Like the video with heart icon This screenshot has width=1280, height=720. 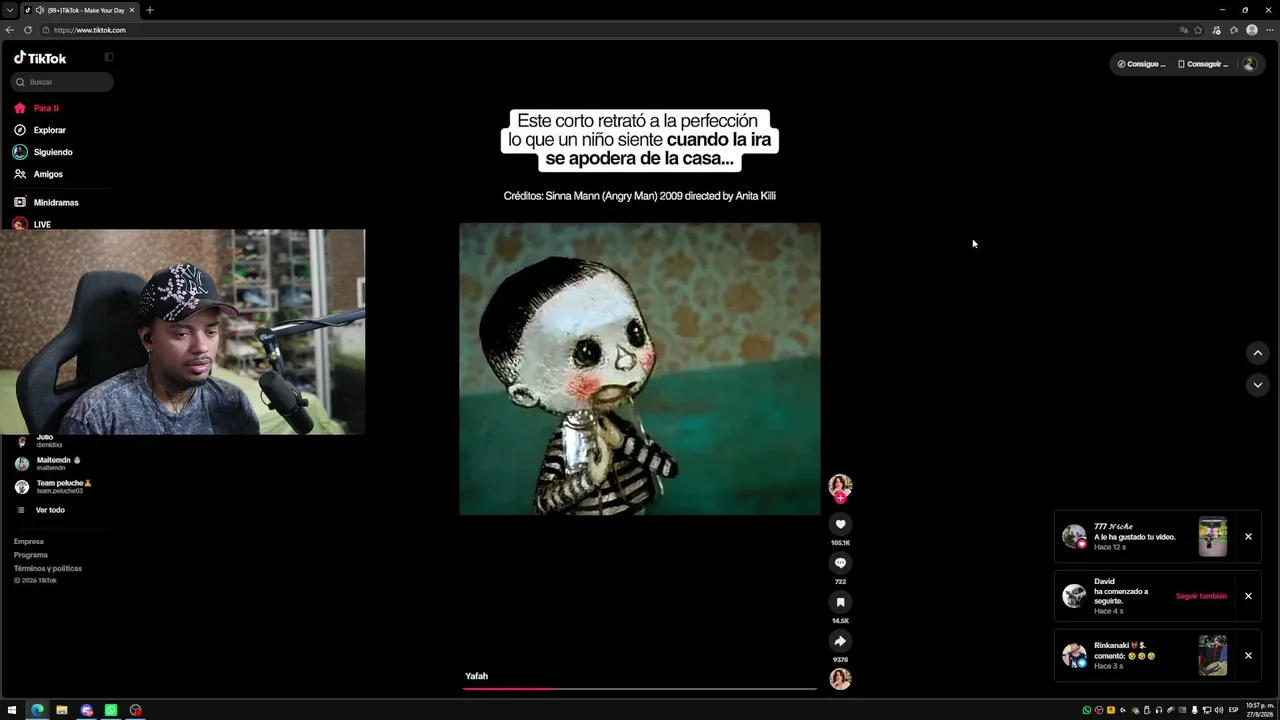(x=840, y=524)
